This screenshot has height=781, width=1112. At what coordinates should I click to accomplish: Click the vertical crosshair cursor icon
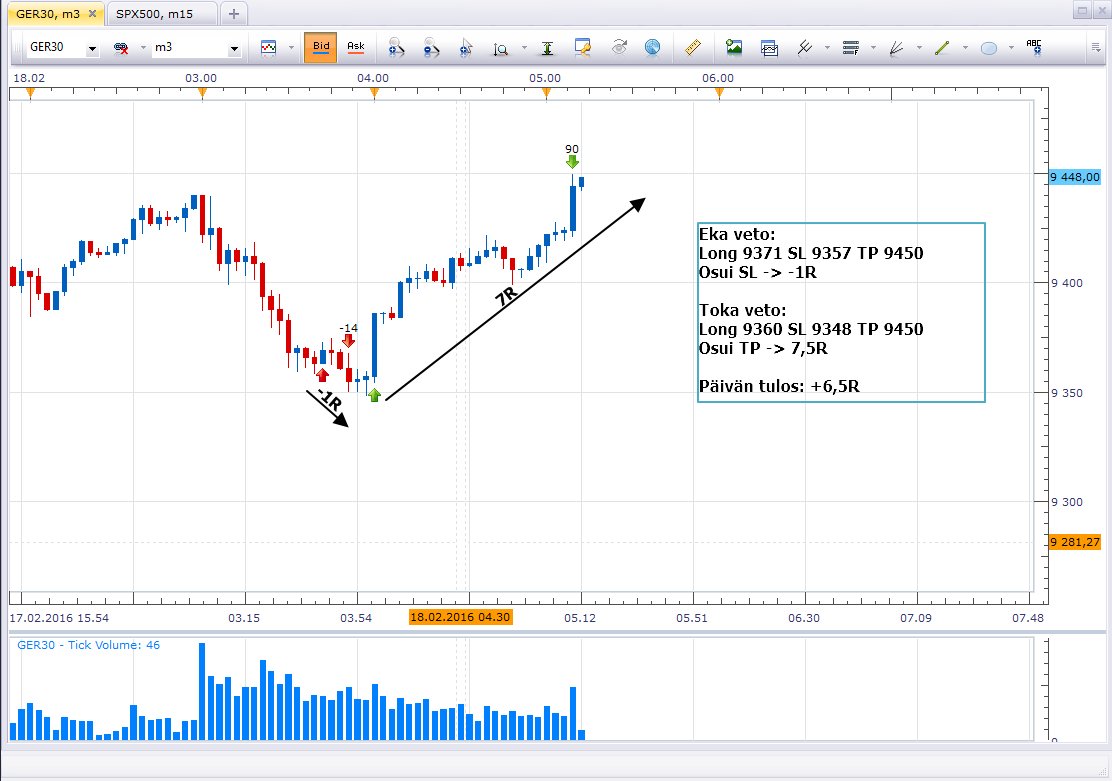click(x=547, y=47)
